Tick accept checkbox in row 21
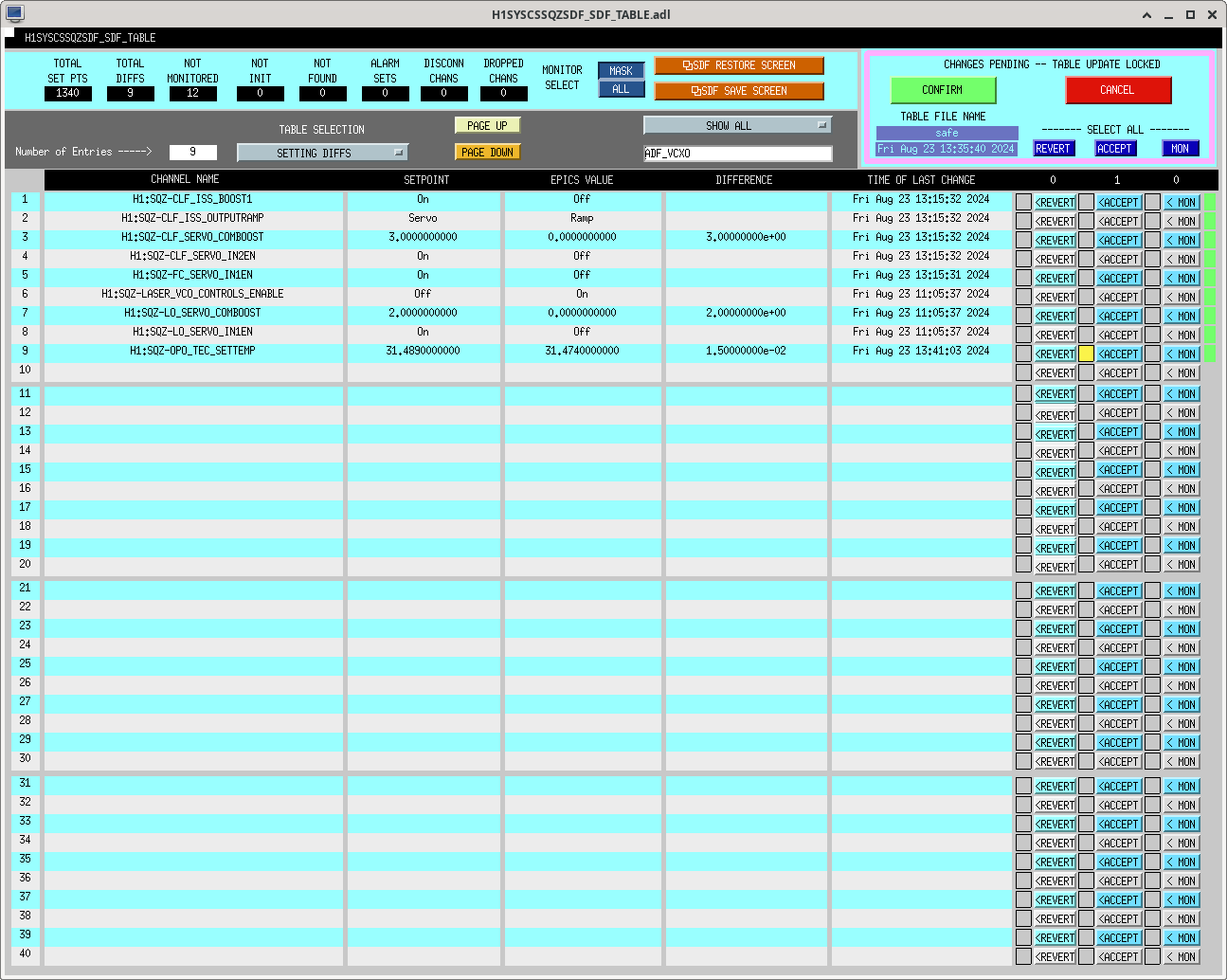Viewport: 1227px width, 980px height. pos(1086,590)
